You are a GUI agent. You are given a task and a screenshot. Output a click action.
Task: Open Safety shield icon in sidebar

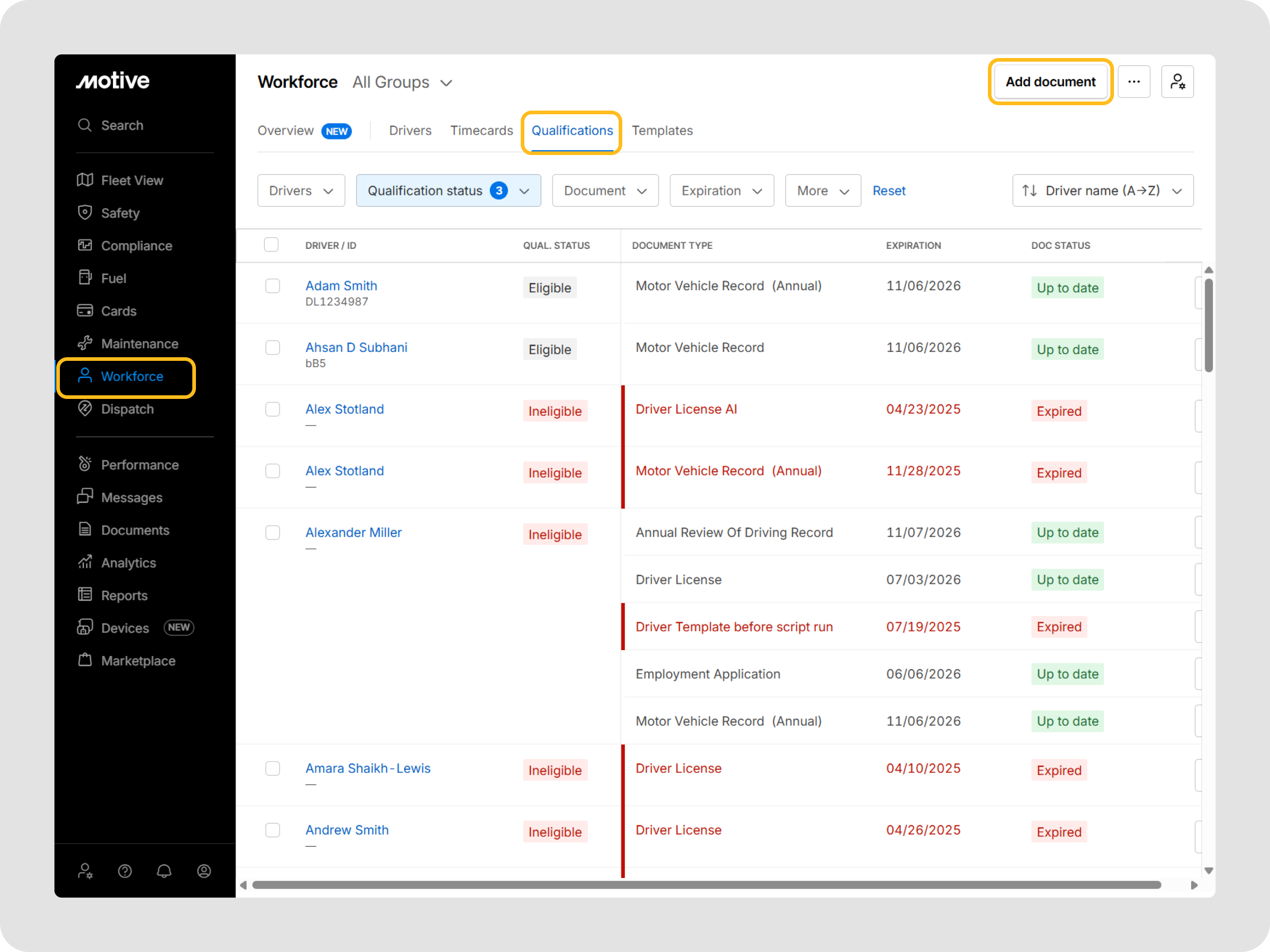pos(85,213)
